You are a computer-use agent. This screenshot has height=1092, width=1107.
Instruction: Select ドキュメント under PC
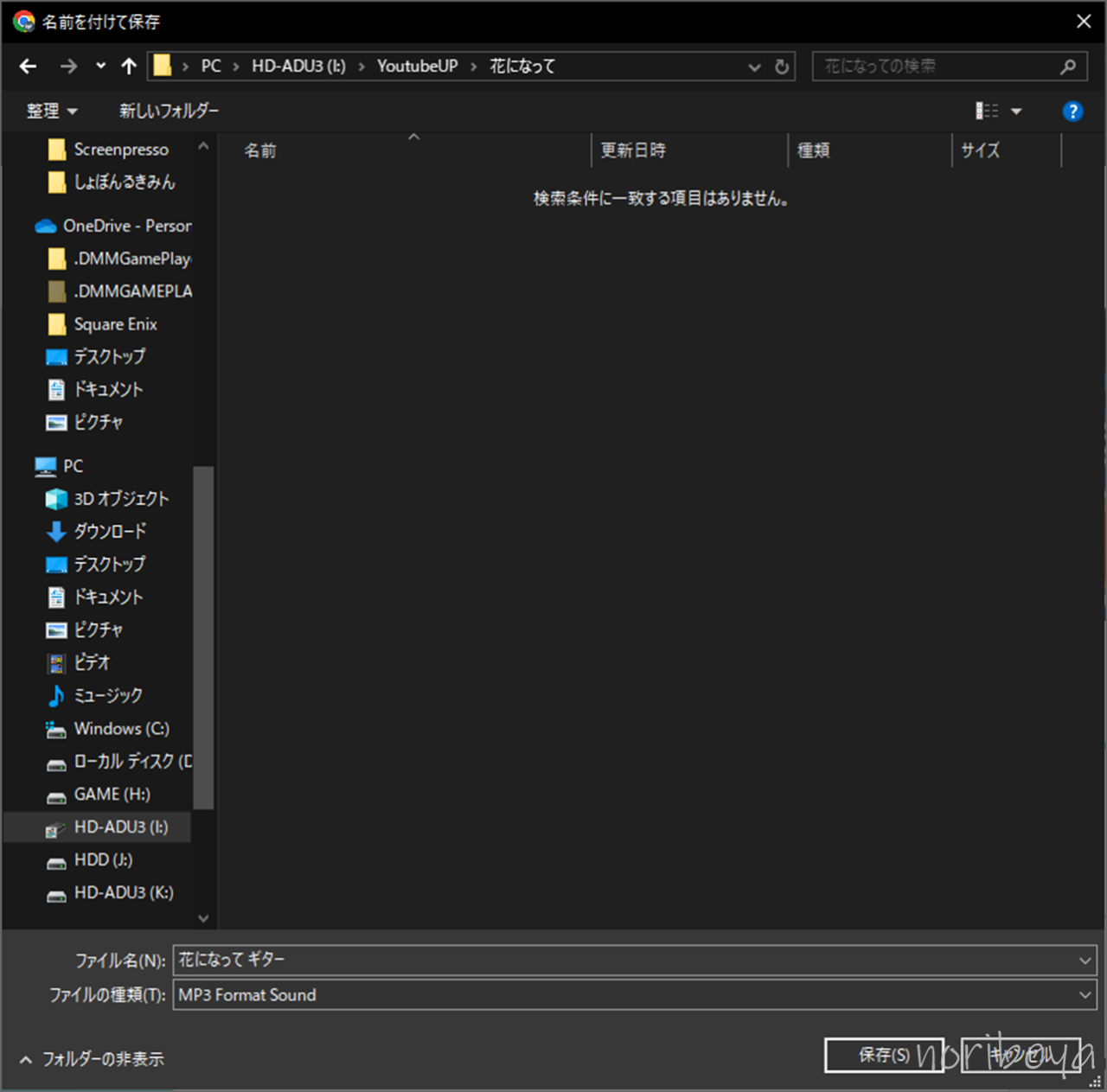coord(94,597)
